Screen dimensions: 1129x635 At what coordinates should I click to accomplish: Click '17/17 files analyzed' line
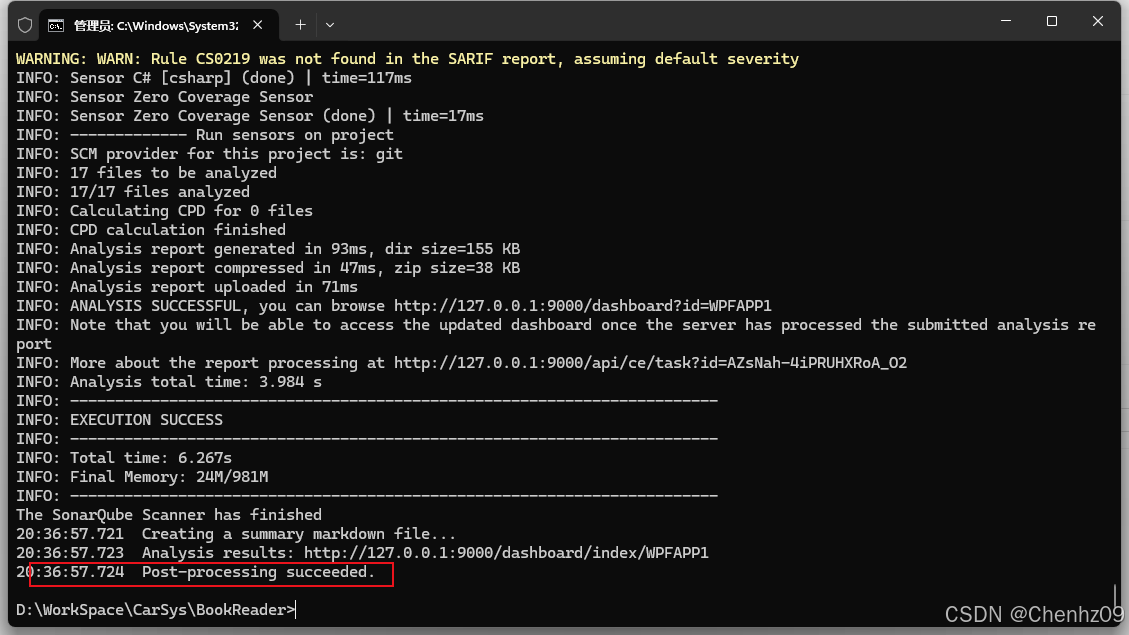(x=133, y=192)
